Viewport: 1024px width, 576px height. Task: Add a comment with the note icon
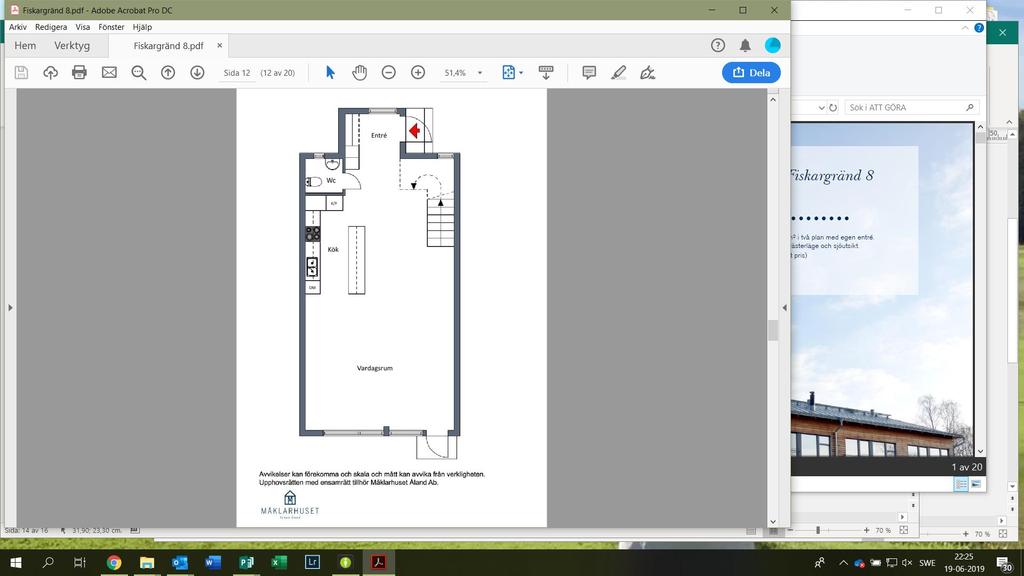tap(589, 72)
